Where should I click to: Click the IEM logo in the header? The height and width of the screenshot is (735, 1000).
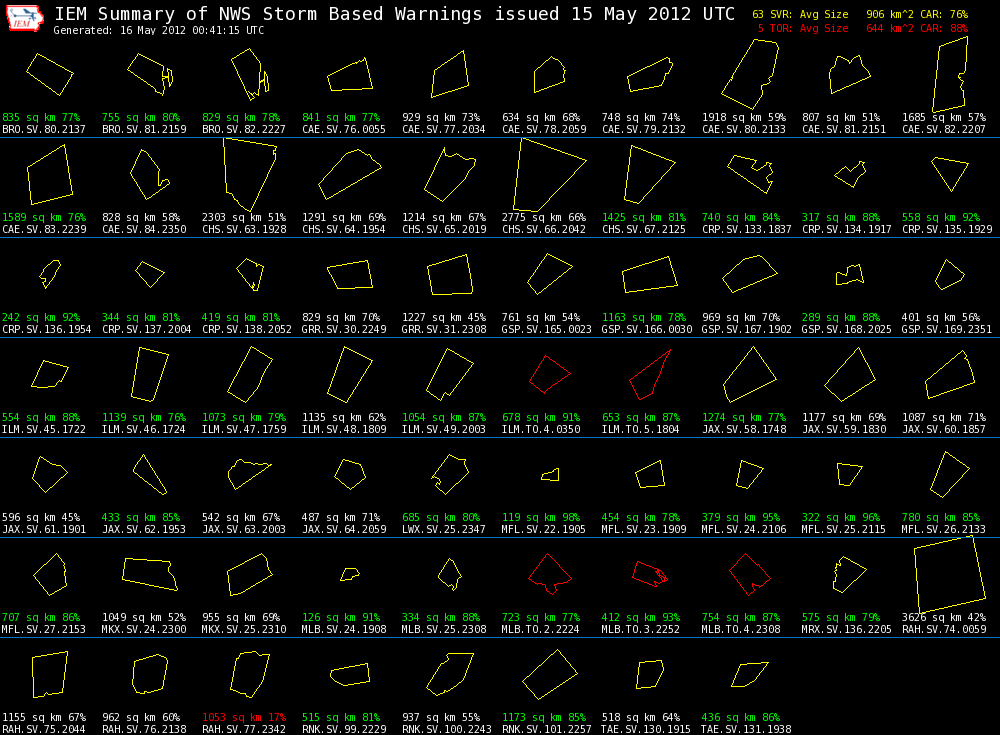point(25,19)
